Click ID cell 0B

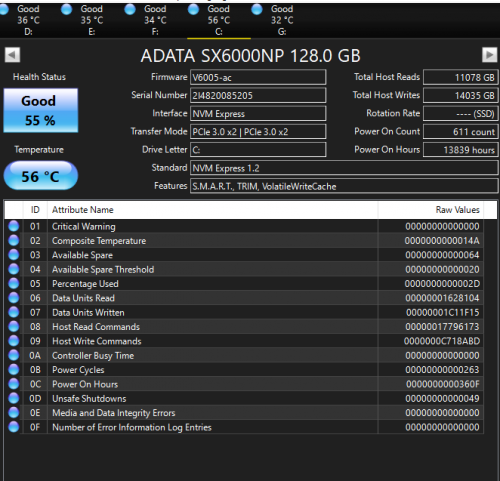click(35, 370)
